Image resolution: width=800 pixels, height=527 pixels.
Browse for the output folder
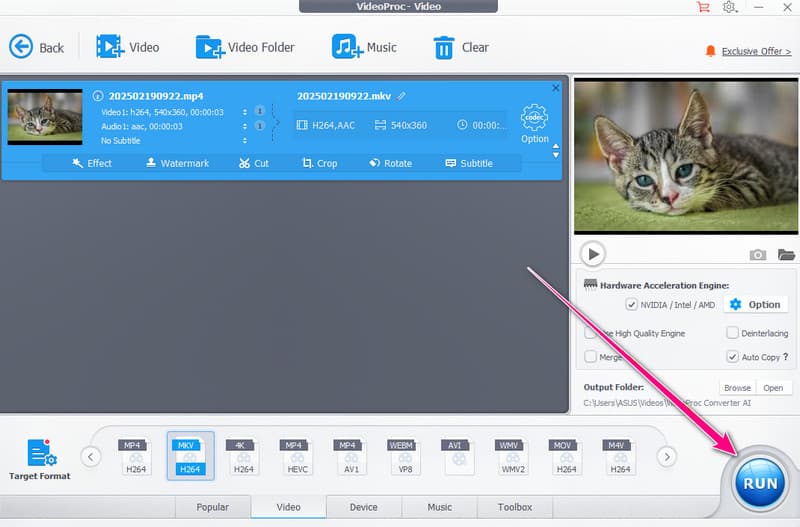pyautogui.click(x=737, y=388)
